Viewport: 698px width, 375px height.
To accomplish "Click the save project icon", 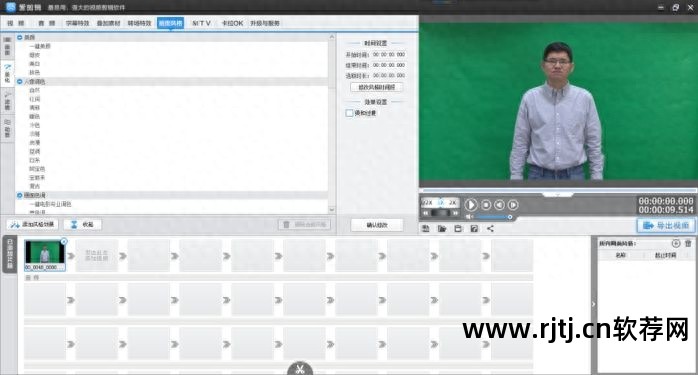I will click(458, 228).
